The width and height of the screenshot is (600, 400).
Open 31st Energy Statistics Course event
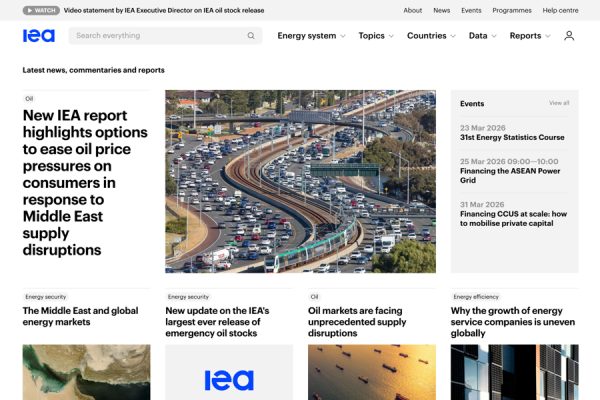[x=512, y=137]
